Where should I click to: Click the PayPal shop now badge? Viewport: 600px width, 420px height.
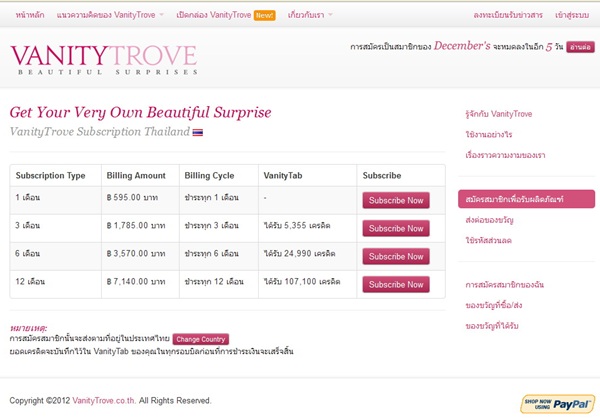558,404
